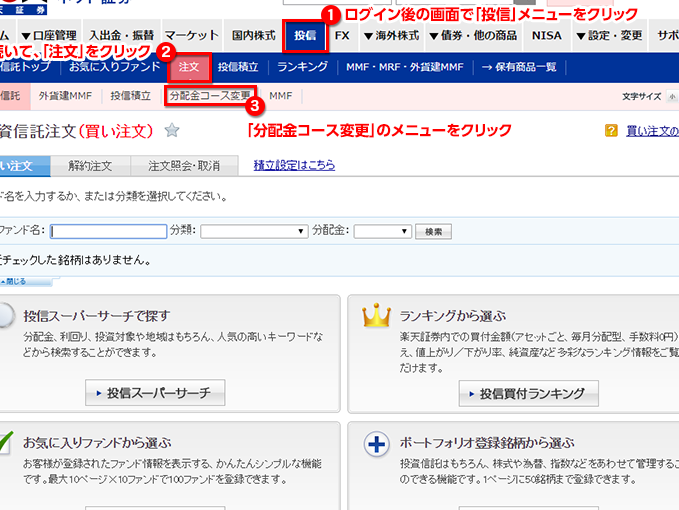Open the NISA menu

click(546, 36)
